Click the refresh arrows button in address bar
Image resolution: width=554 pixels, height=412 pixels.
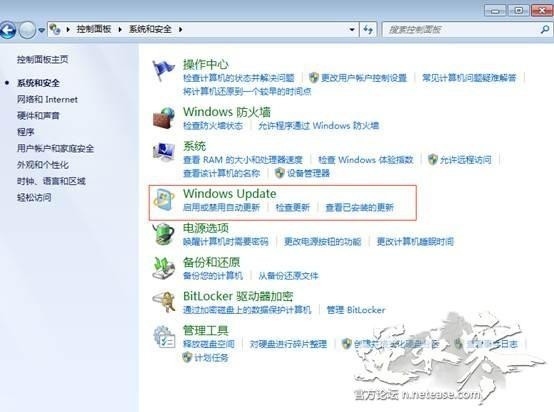(x=368, y=30)
